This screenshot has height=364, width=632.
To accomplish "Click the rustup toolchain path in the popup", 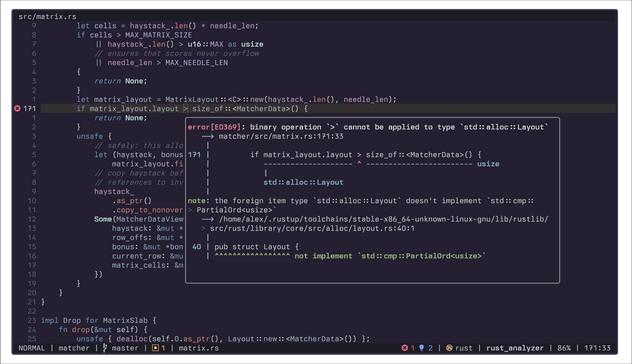I will click(383, 219).
